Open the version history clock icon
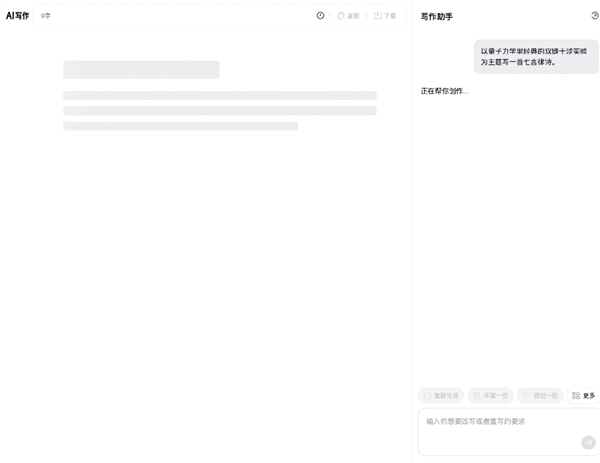Screen dimensions: 600x463 click(x=320, y=16)
